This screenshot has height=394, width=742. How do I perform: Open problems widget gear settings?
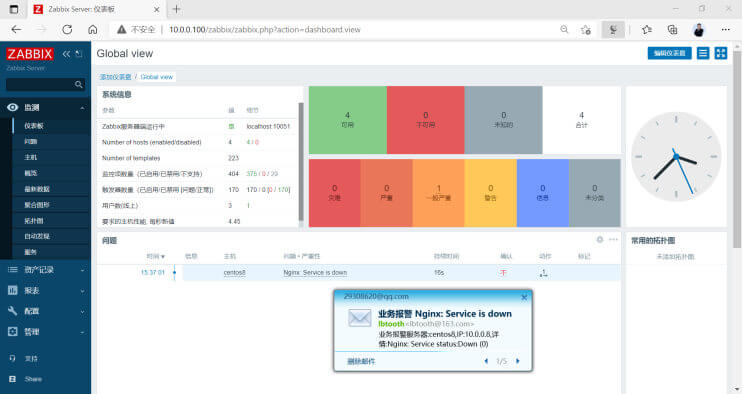(600, 239)
